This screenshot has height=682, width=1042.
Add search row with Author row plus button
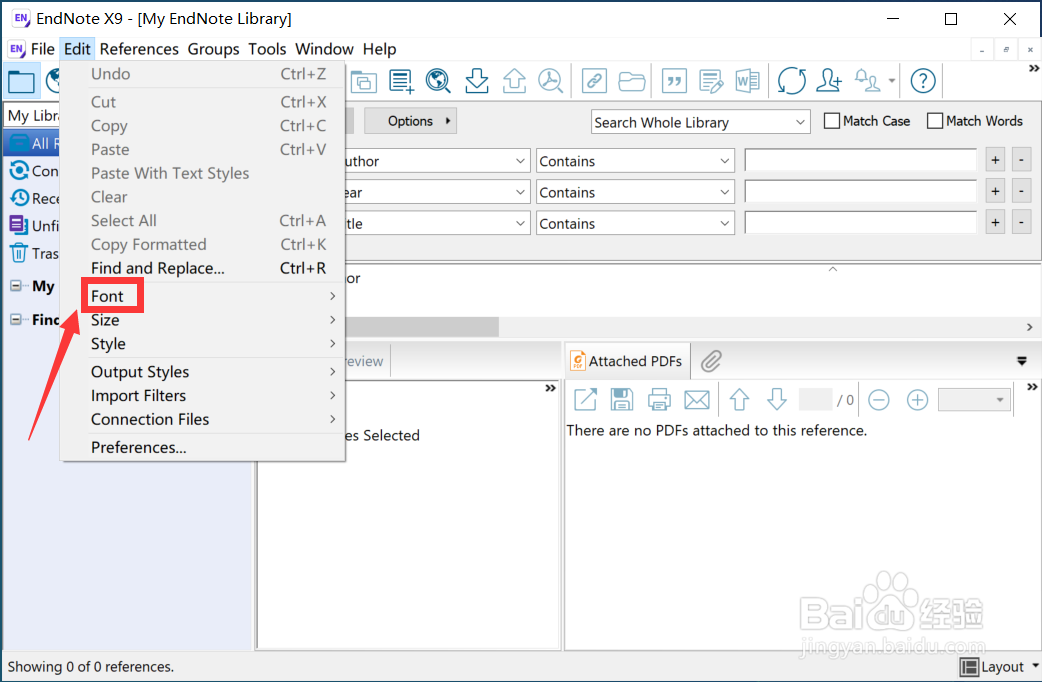(x=995, y=160)
